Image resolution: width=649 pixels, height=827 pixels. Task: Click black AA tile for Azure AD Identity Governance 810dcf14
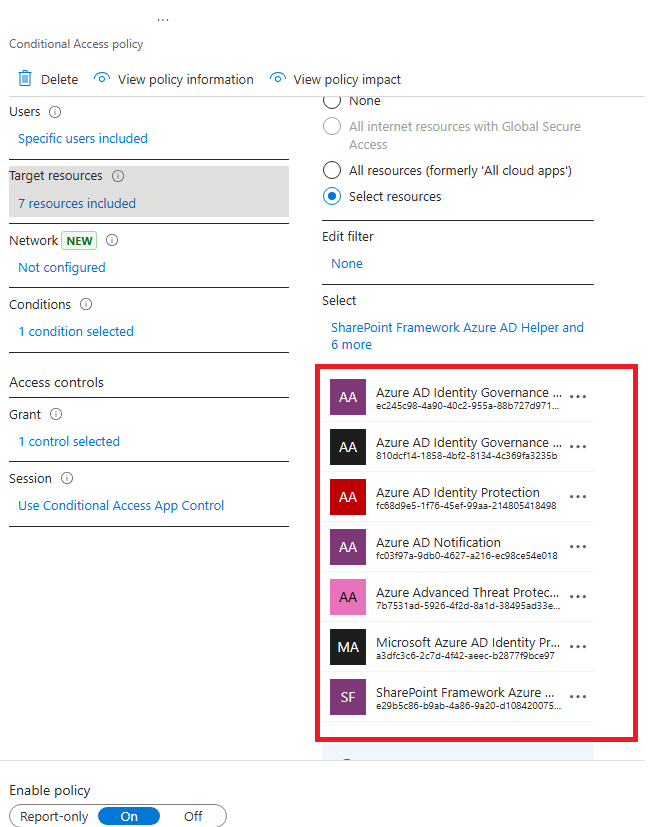pos(348,447)
